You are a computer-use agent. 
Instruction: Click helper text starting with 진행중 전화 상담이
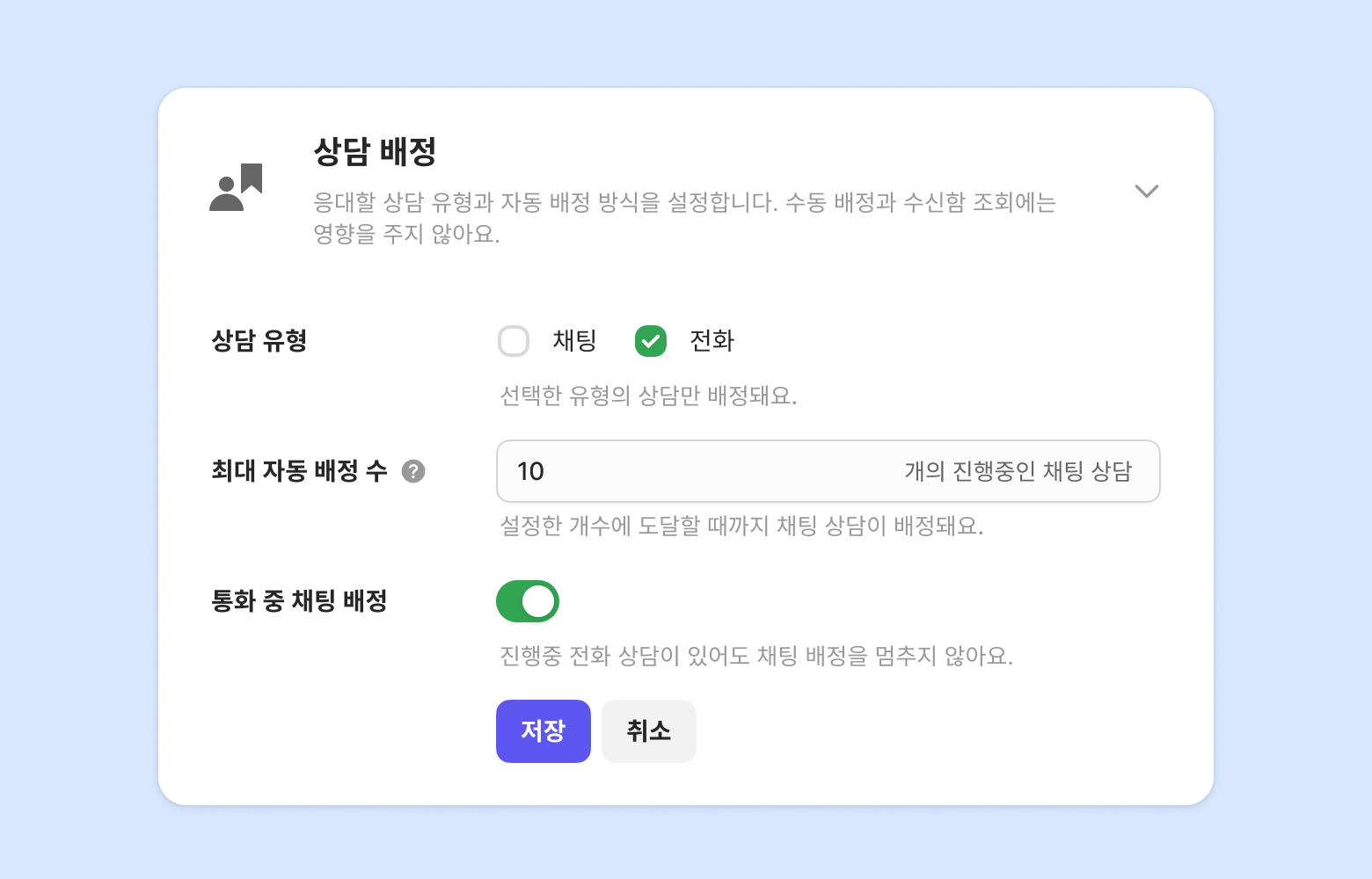(756, 657)
